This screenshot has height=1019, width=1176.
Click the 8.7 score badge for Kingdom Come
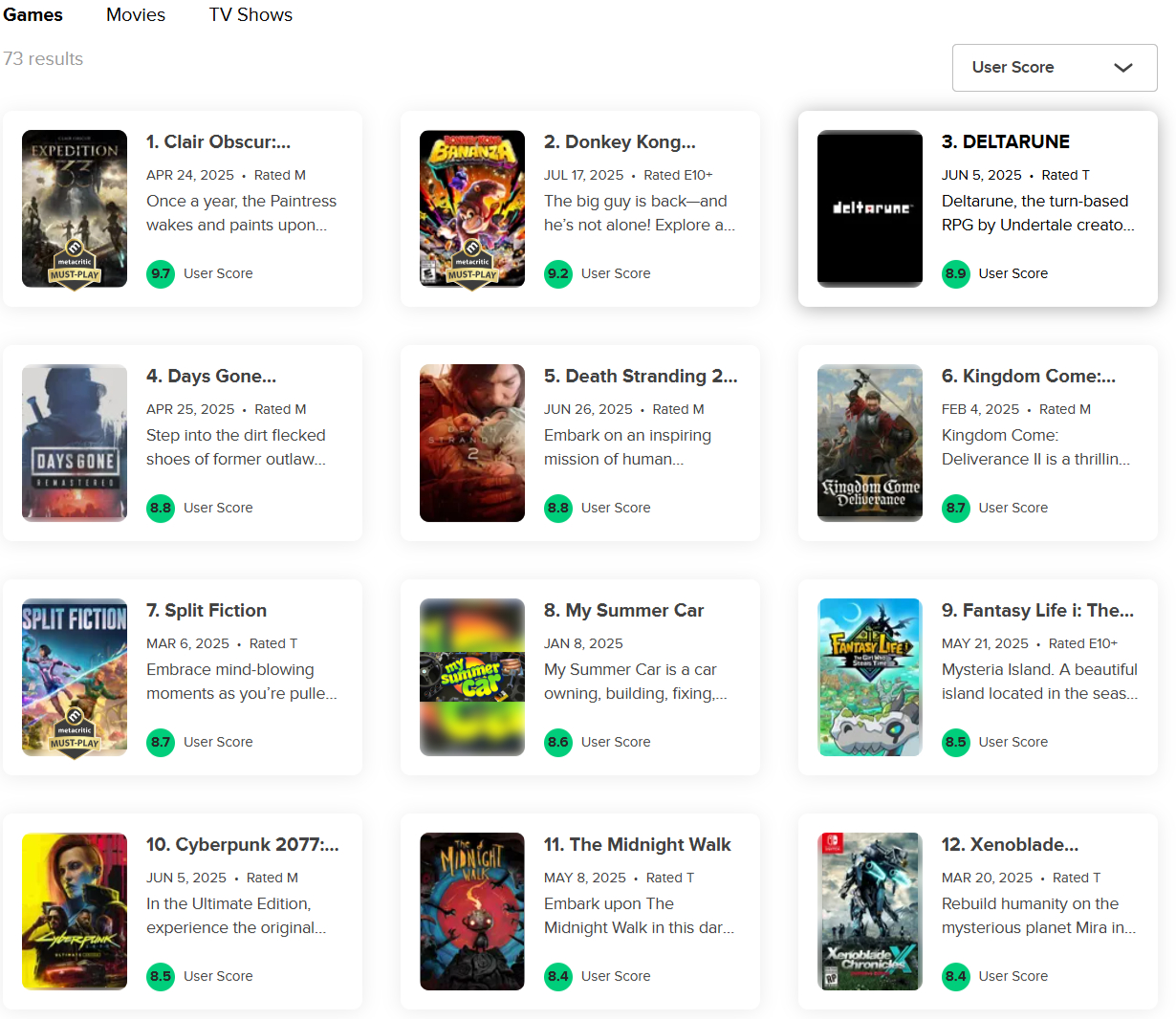(956, 508)
